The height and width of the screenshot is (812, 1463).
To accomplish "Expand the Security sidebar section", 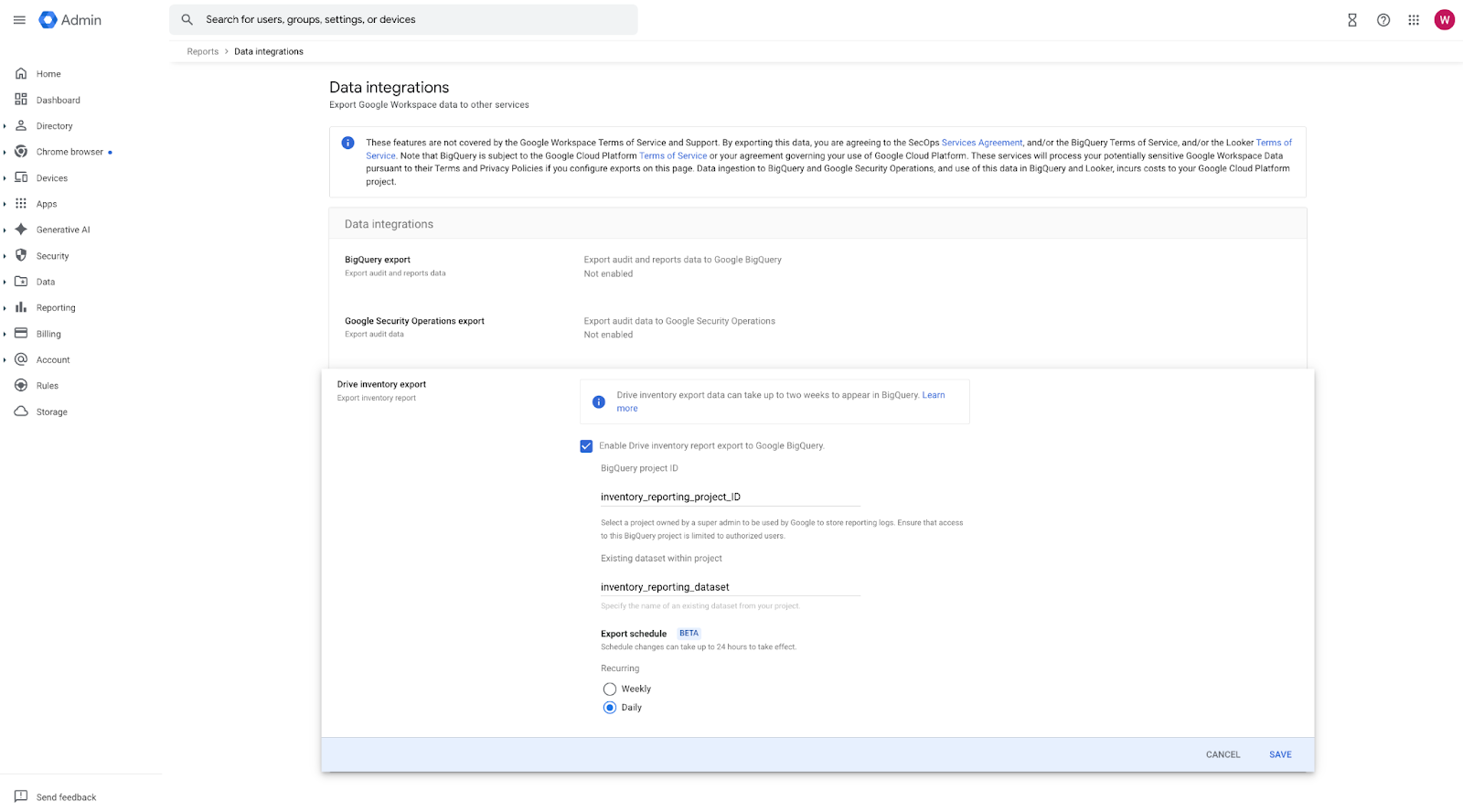I will point(5,256).
